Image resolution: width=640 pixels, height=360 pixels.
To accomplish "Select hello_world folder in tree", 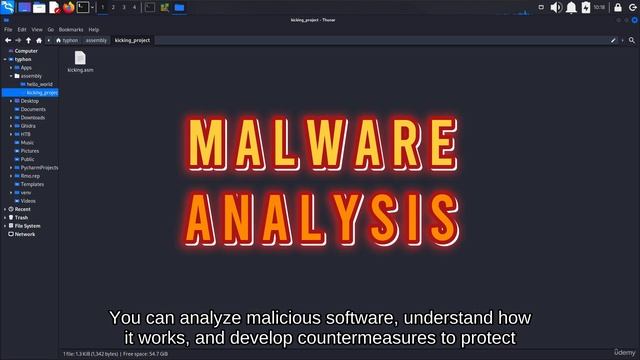I will (x=40, y=84).
